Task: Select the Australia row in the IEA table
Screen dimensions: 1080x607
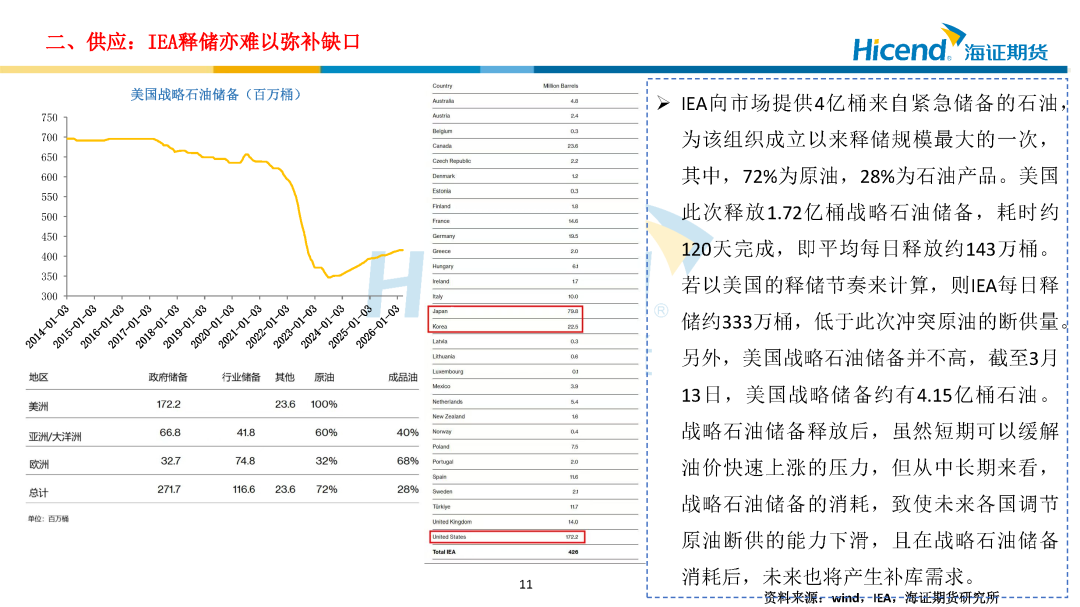Action: click(x=534, y=101)
